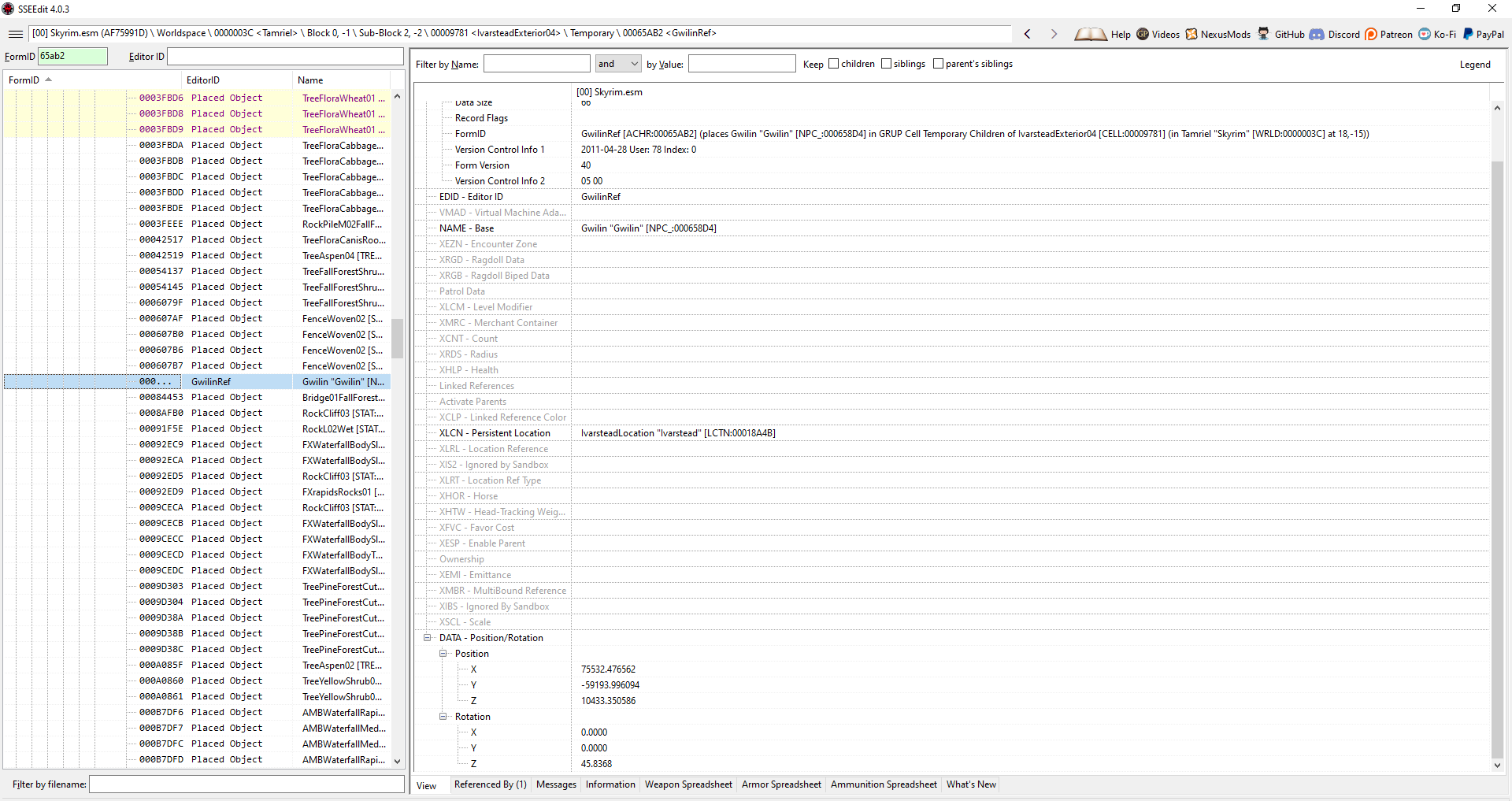Click the FormID input field
The height and width of the screenshot is (801, 1512).
coord(72,56)
